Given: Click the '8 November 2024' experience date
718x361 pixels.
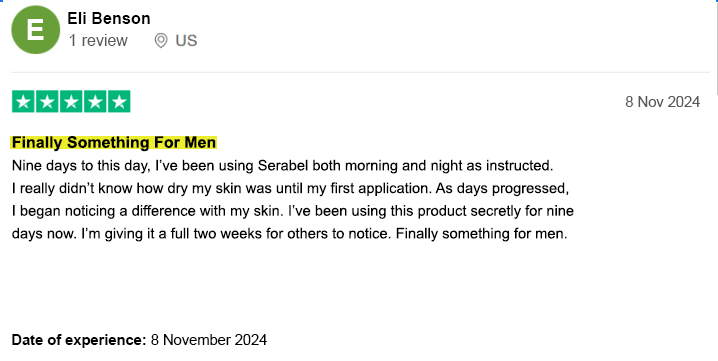Looking at the screenshot, I should (x=209, y=340).
